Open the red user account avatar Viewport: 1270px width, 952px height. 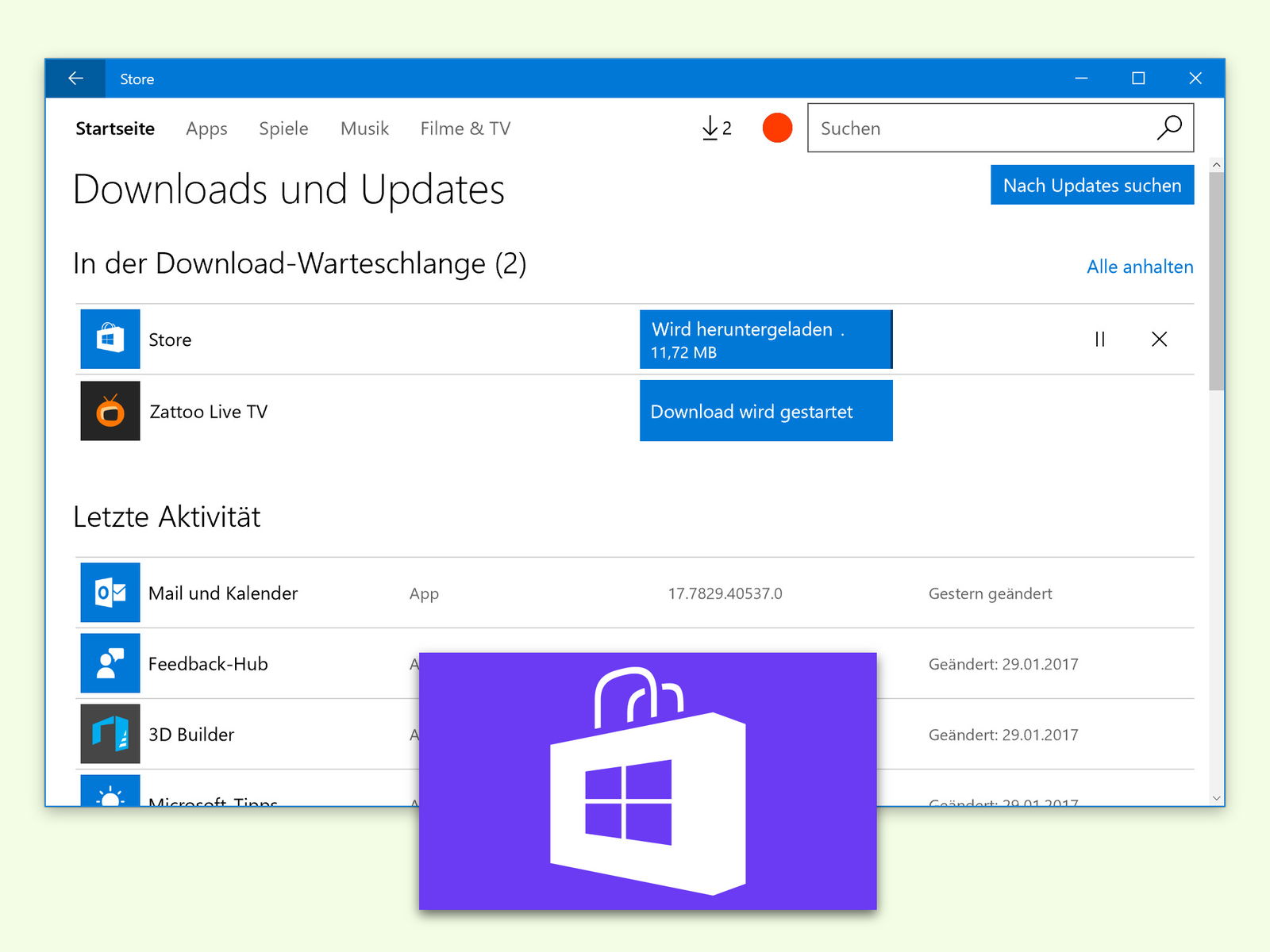tap(777, 128)
